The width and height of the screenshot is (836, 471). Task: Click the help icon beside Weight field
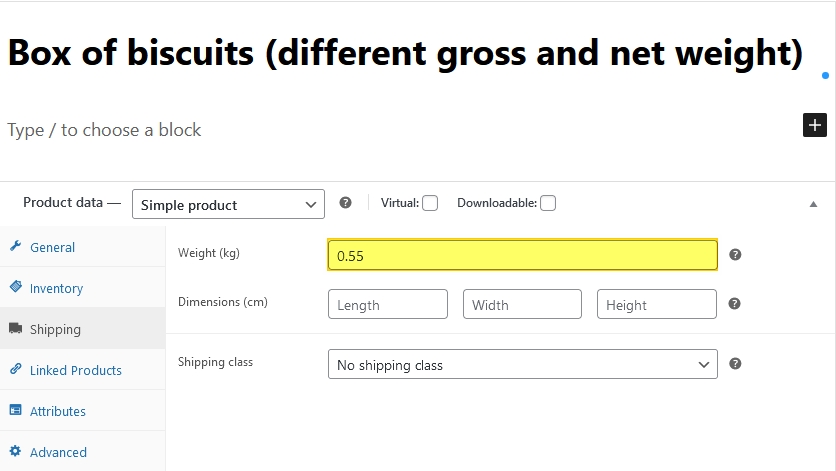pos(735,255)
